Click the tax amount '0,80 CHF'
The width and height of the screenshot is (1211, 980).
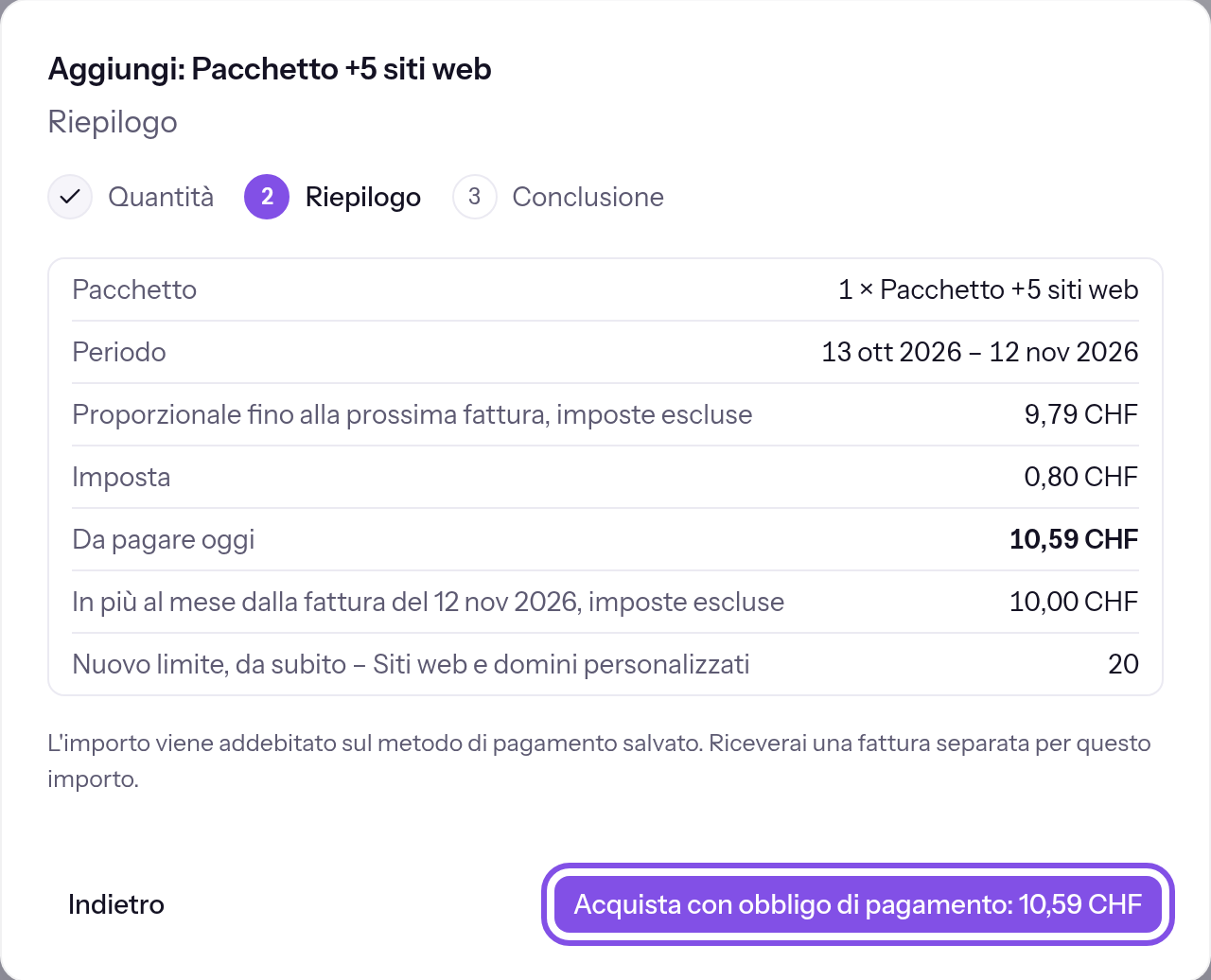pos(1081,477)
